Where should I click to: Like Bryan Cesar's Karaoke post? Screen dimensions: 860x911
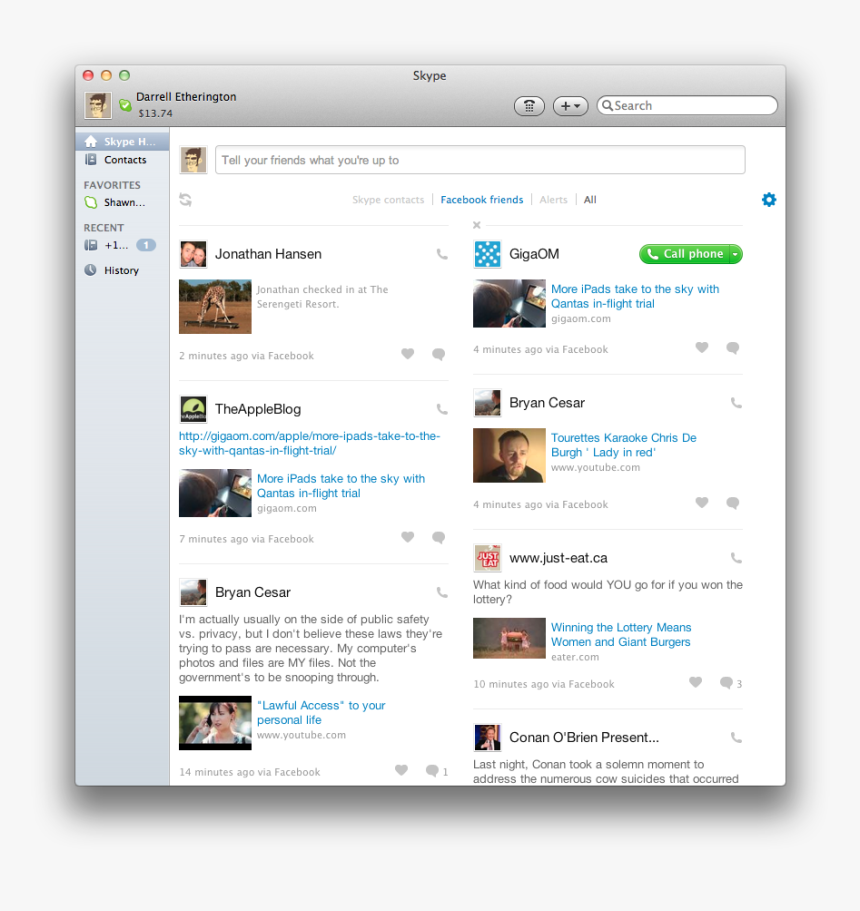click(702, 502)
